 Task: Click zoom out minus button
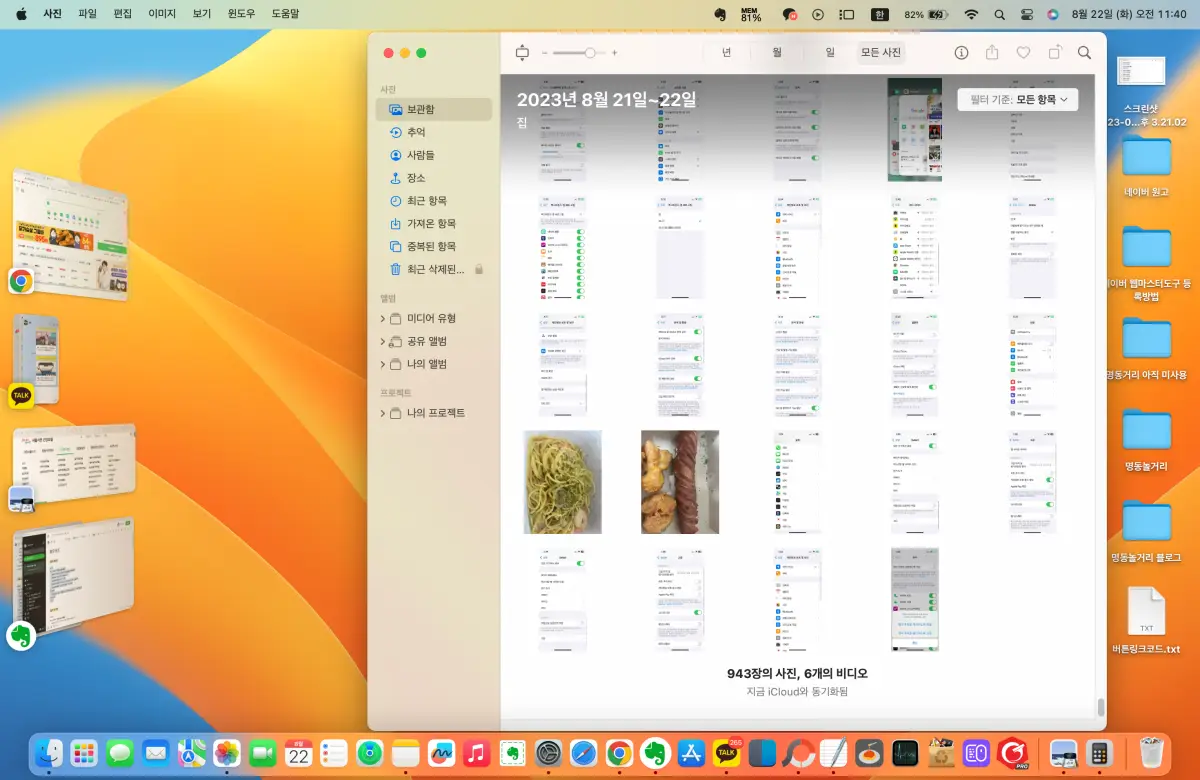coord(544,53)
